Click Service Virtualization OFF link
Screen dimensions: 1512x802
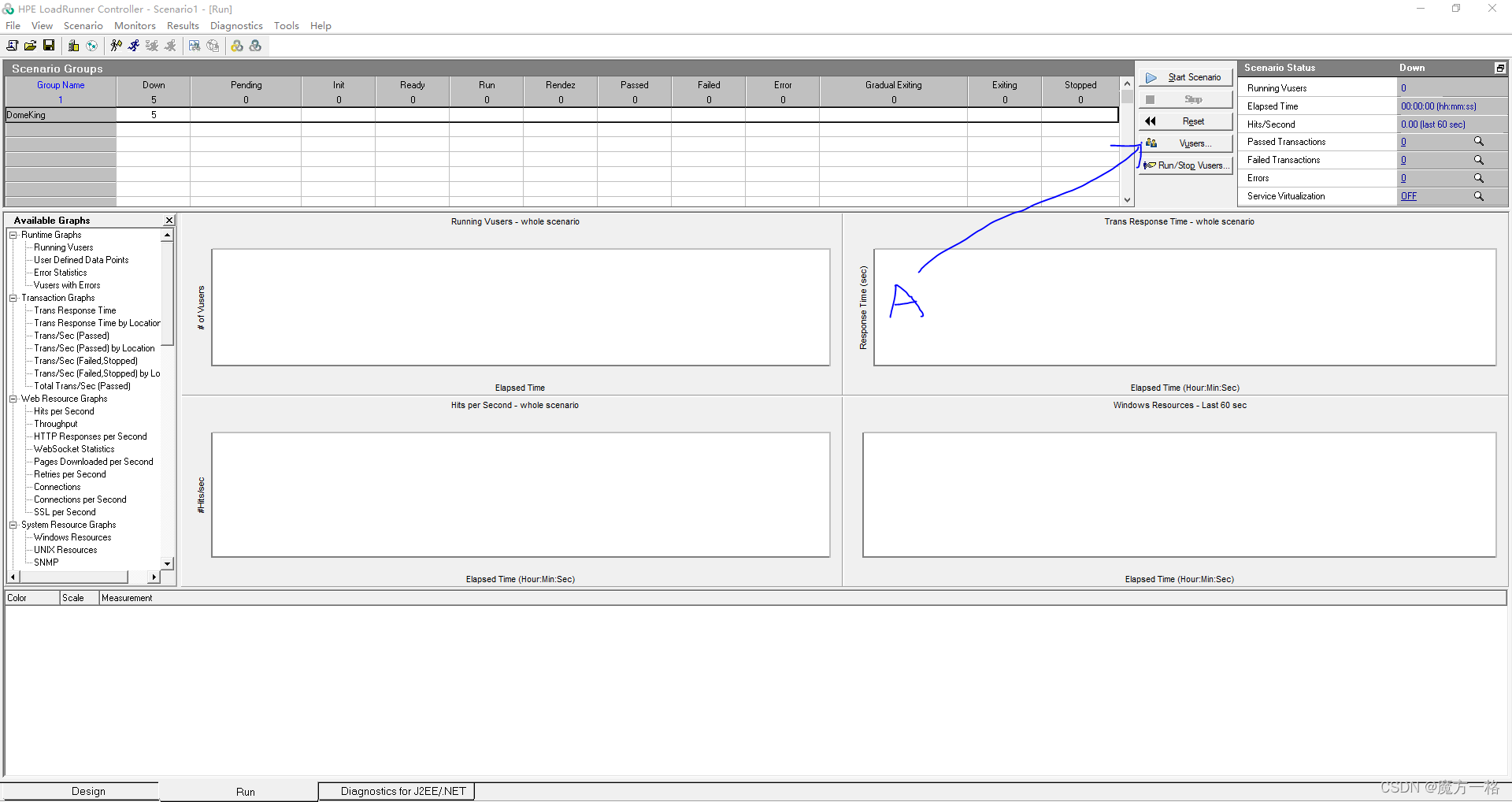1408,196
